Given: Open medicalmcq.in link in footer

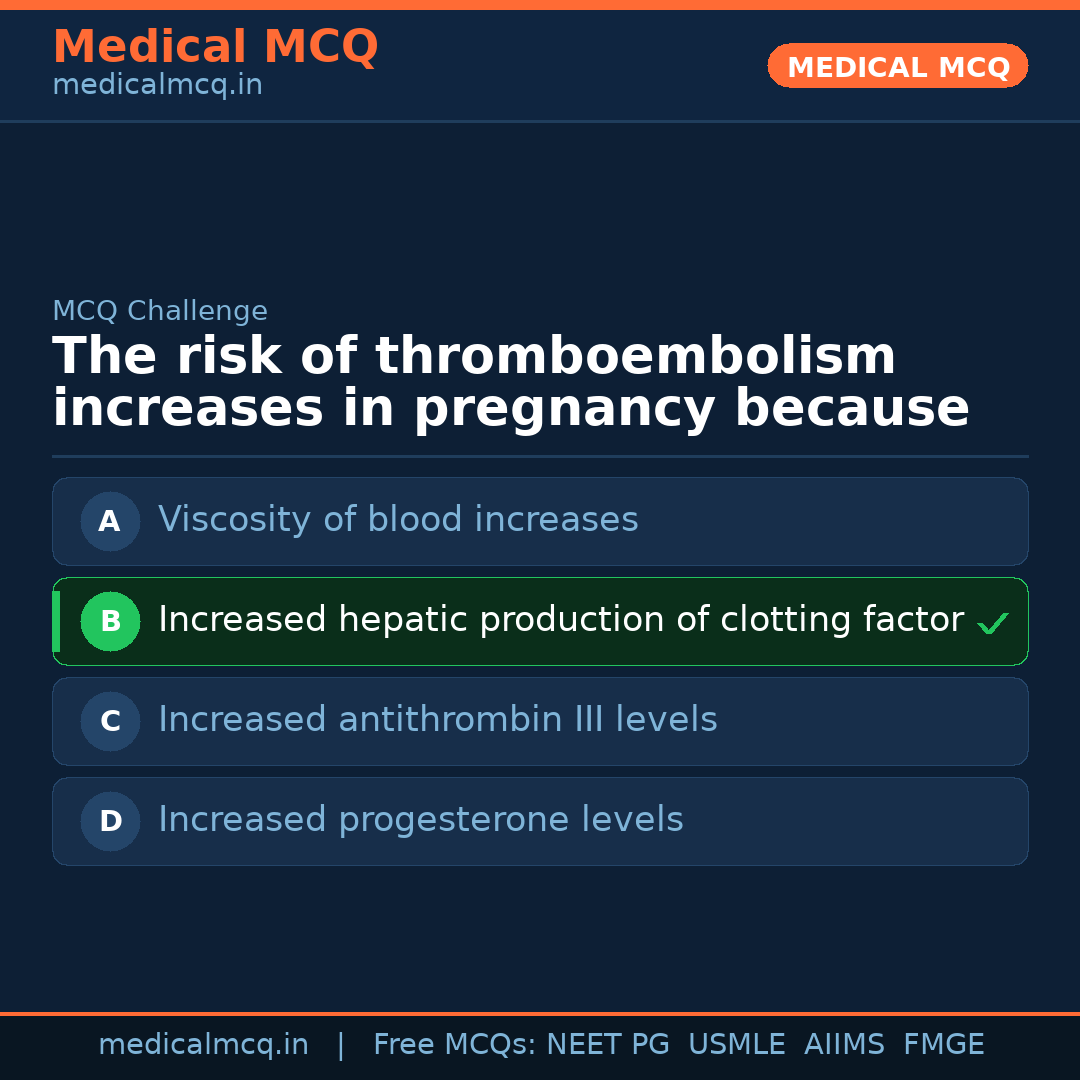Looking at the screenshot, I should click(x=203, y=1045).
